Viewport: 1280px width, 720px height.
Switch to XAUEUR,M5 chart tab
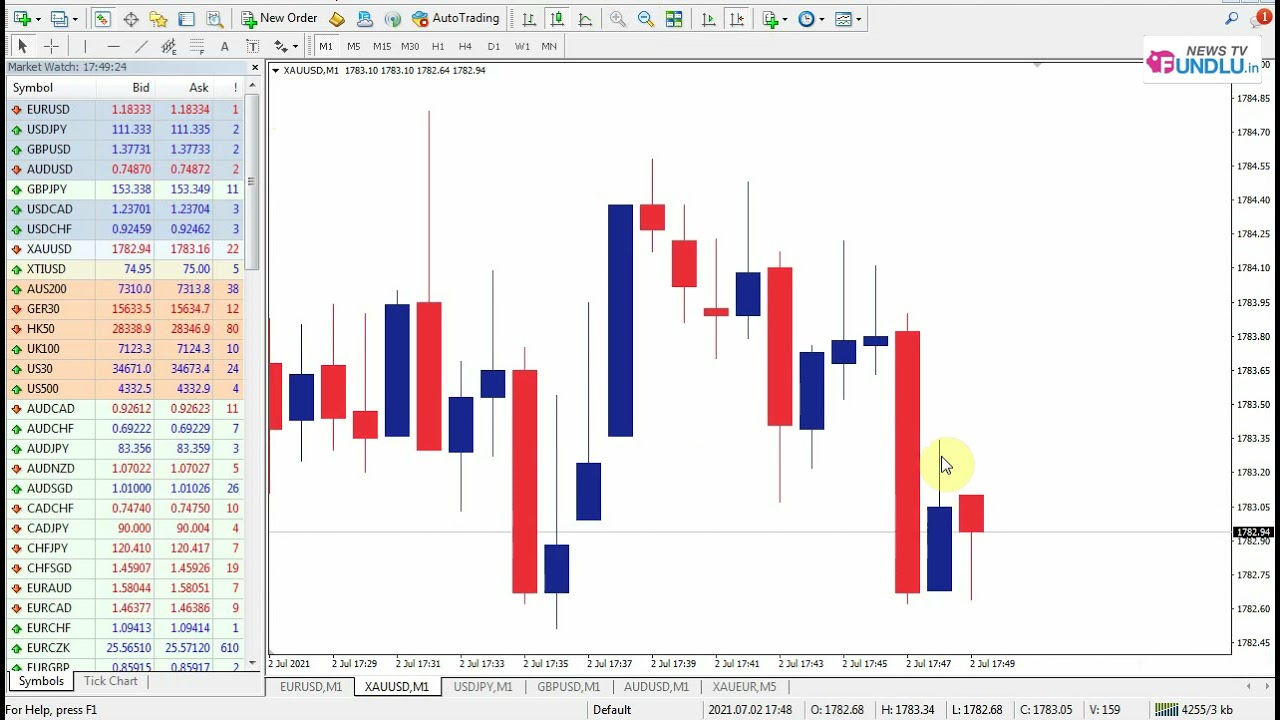click(x=744, y=687)
